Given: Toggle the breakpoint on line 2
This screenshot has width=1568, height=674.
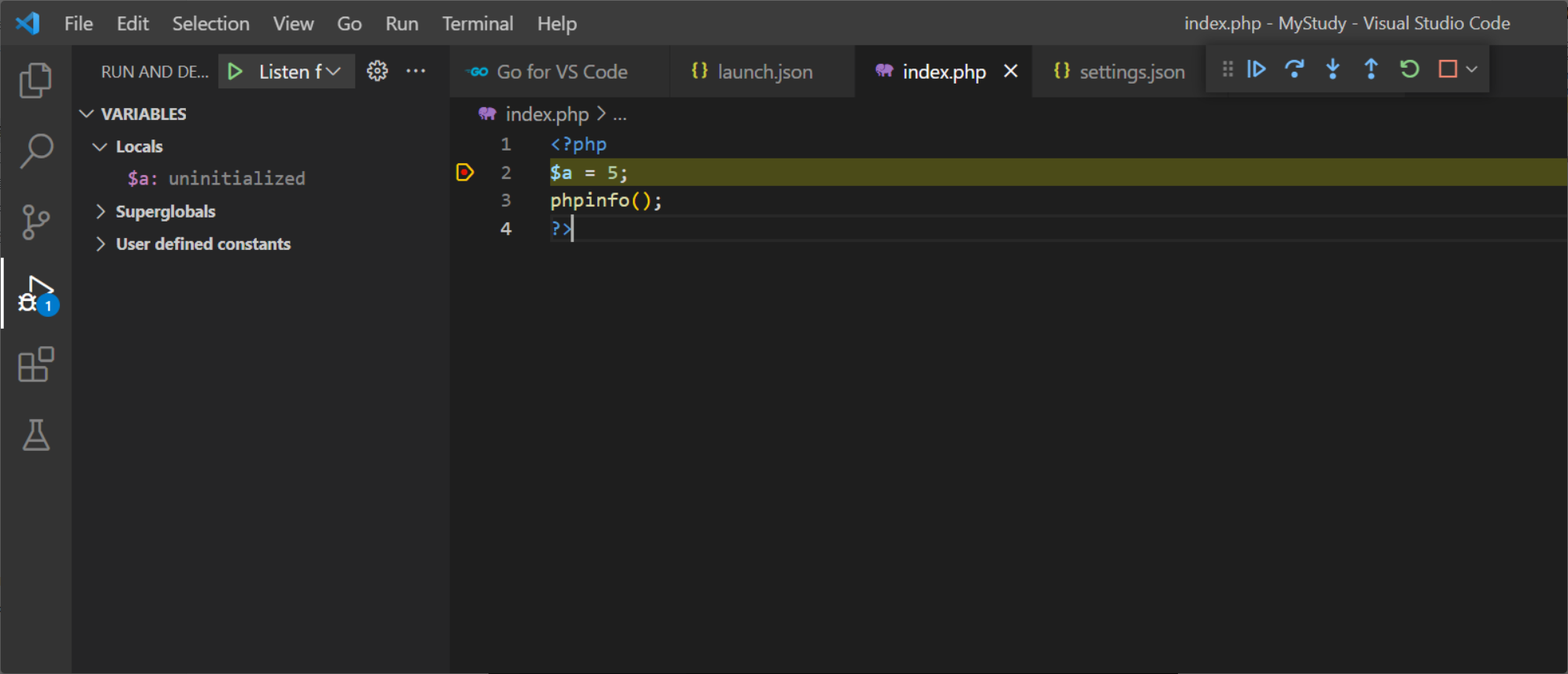Looking at the screenshot, I should pos(465,172).
